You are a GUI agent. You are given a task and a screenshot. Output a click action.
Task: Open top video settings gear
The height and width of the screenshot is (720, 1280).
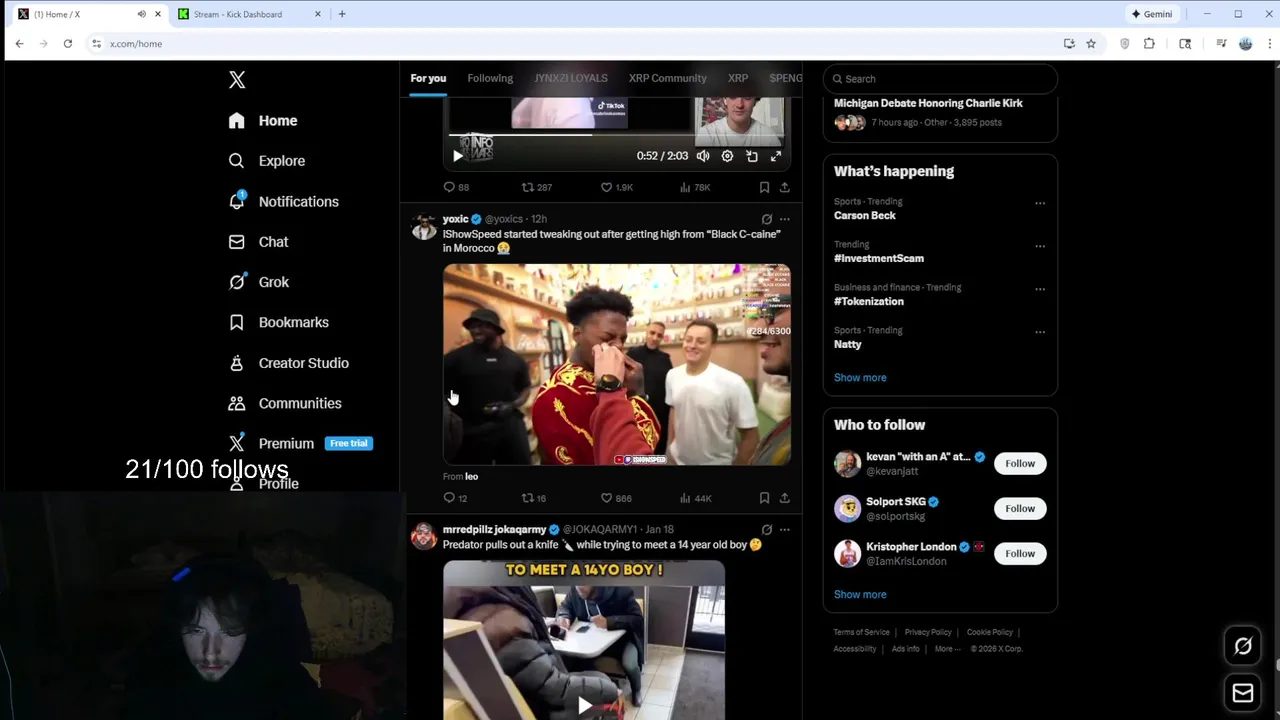click(x=727, y=156)
